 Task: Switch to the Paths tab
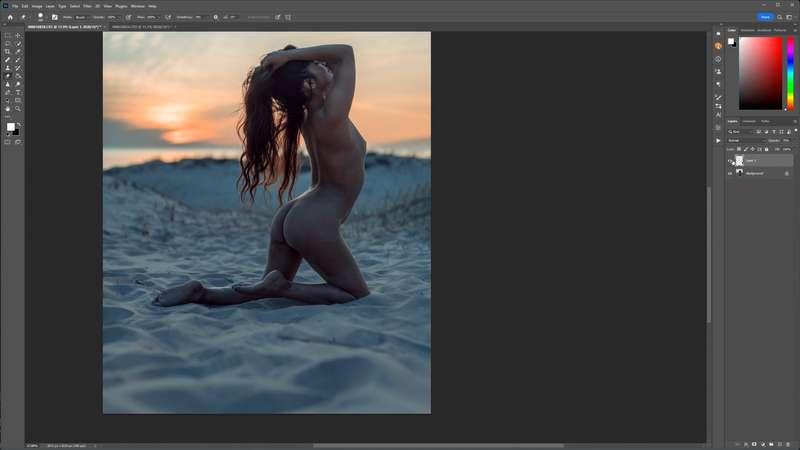(765, 121)
